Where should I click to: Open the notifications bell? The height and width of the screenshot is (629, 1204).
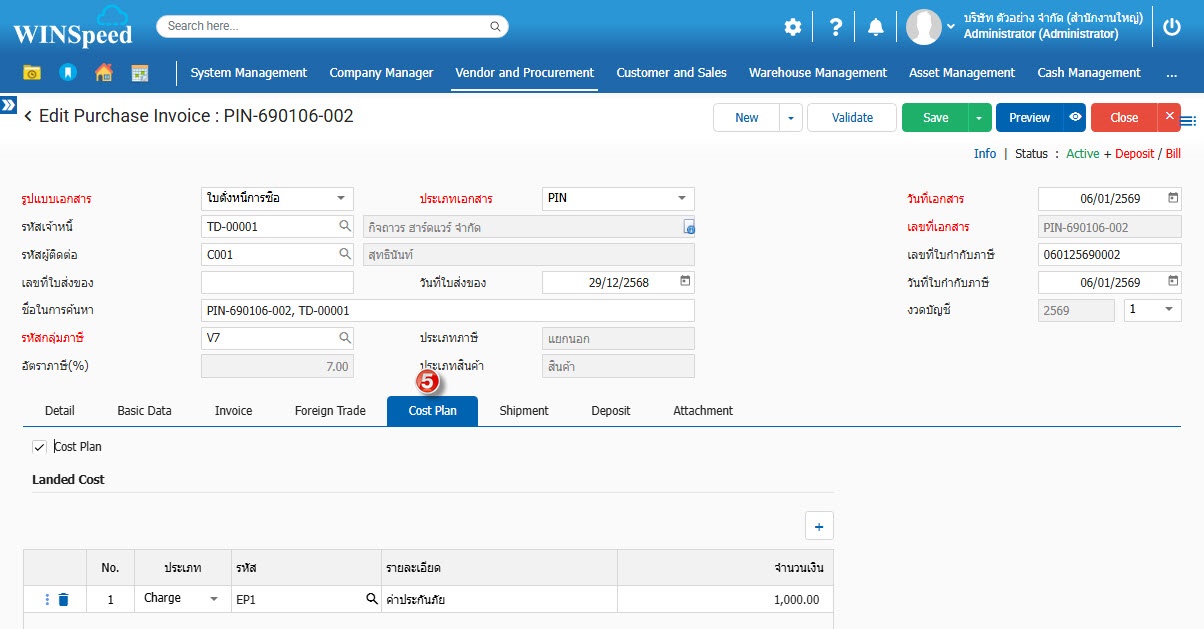[876, 27]
